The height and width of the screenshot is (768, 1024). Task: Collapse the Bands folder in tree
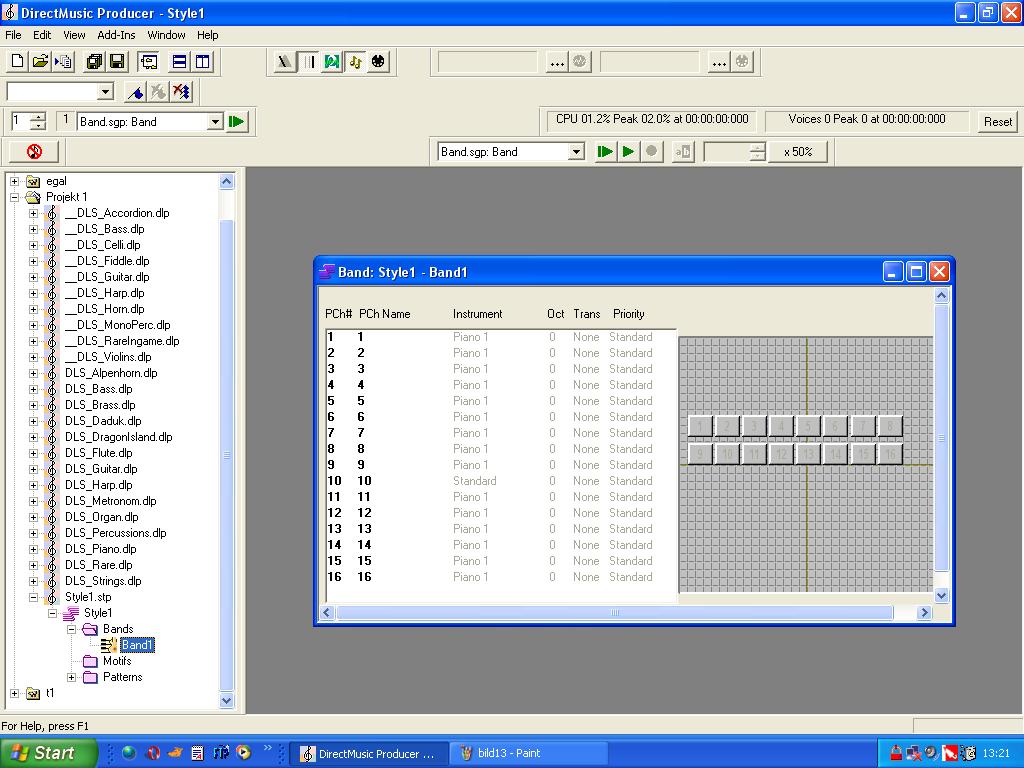pyautogui.click(x=71, y=629)
